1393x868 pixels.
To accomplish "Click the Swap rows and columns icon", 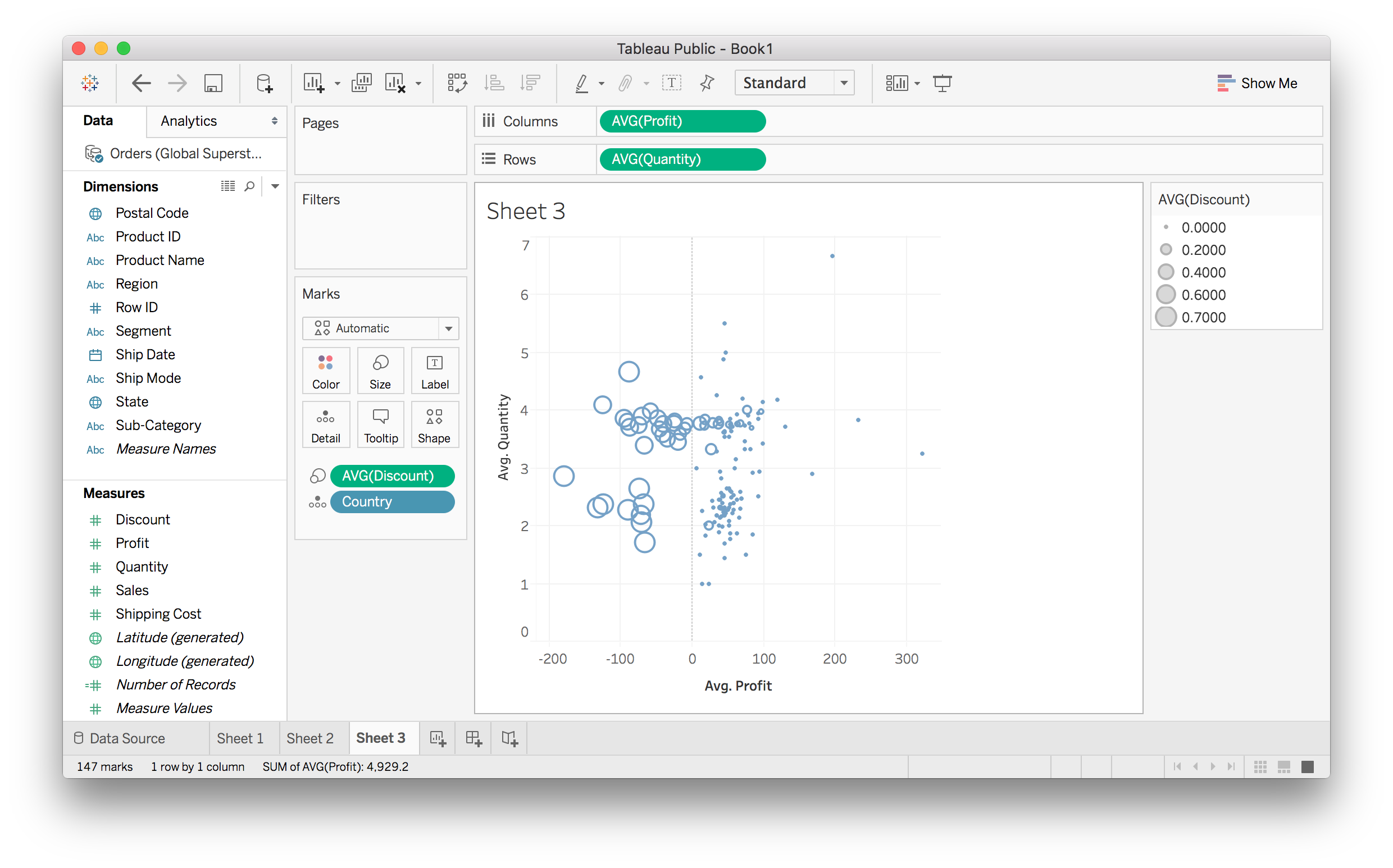I will pyautogui.click(x=457, y=83).
